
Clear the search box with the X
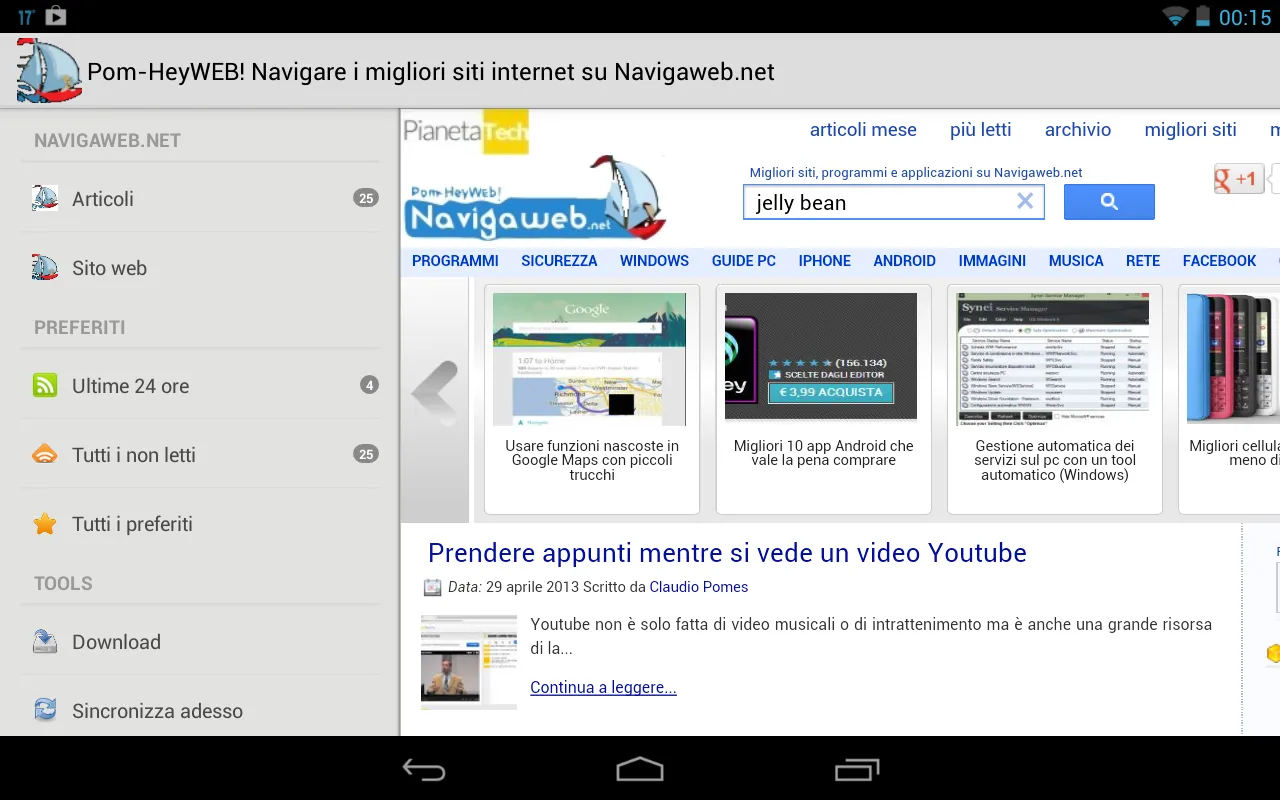click(x=1025, y=202)
